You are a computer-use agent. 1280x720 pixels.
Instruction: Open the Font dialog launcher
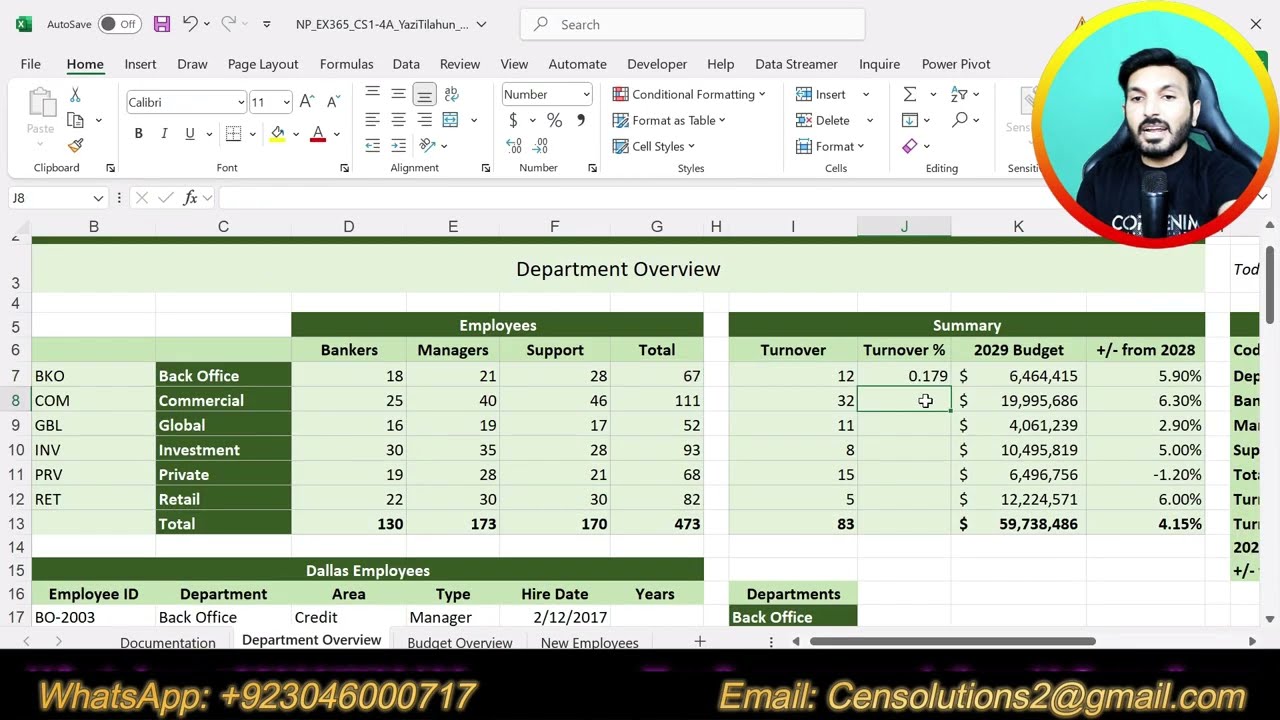pyautogui.click(x=344, y=168)
